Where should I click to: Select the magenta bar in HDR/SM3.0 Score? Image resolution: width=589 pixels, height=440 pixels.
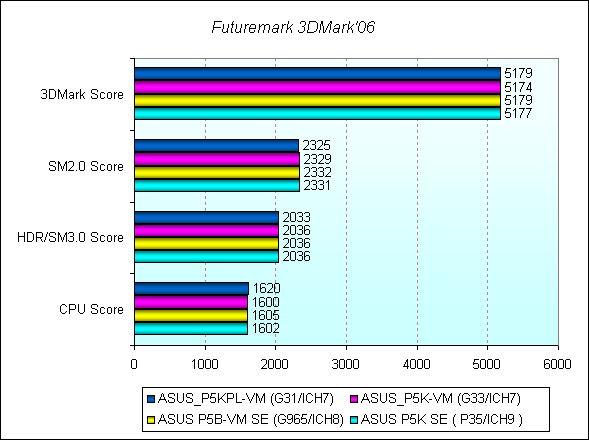(x=207, y=231)
